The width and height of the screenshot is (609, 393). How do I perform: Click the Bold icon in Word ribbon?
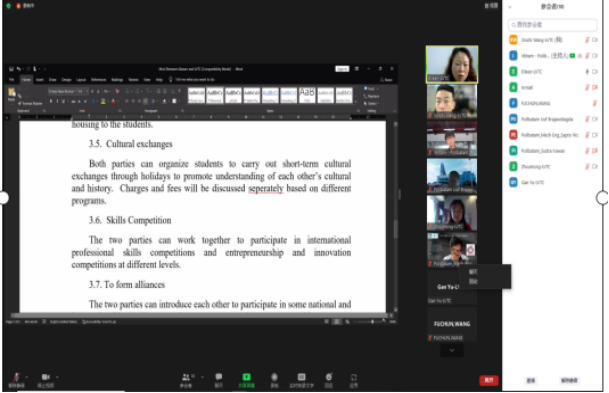50,101
